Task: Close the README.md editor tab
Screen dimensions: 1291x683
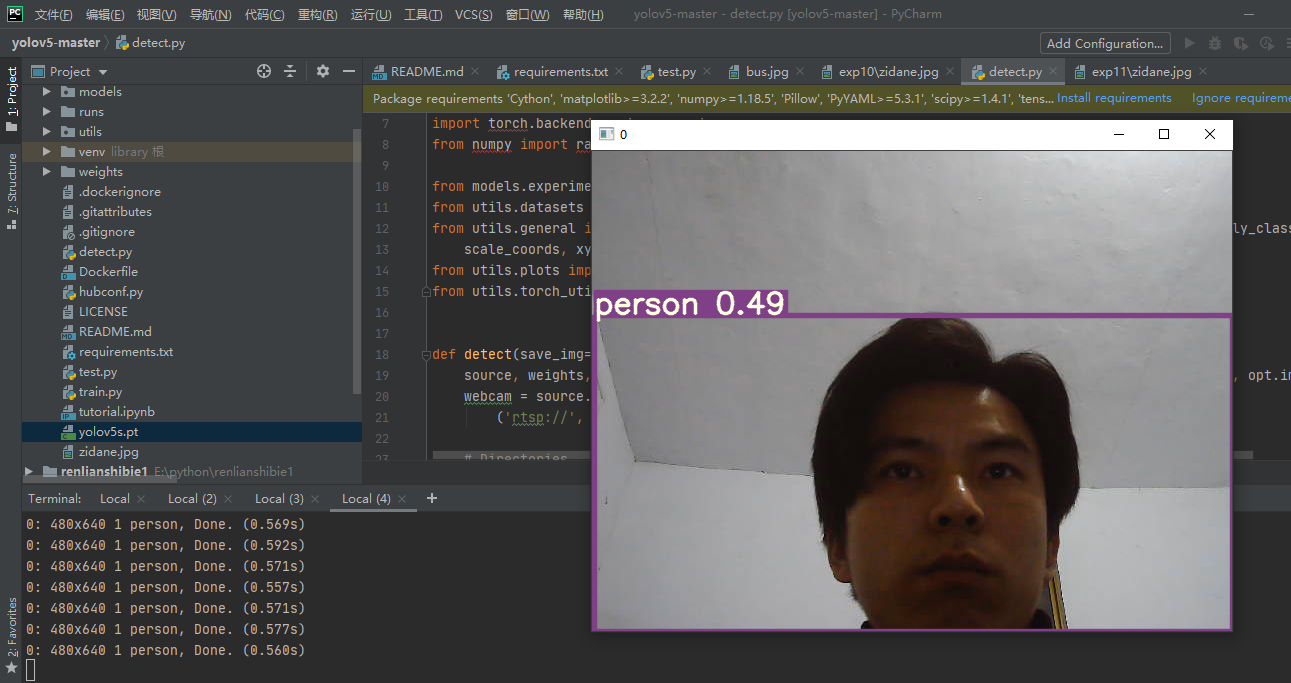Action: tap(475, 72)
